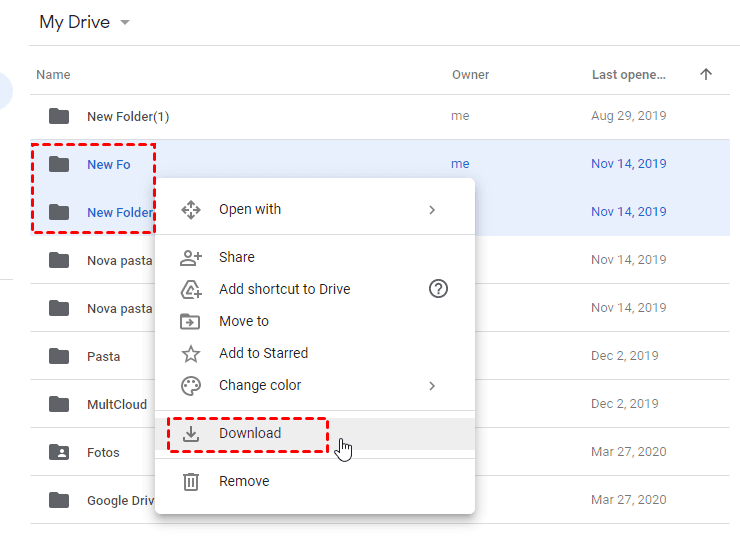Viewport: 740px width, 536px height.
Task: Expand the Change color submenu arrow
Action: click(x=432, y=386)
